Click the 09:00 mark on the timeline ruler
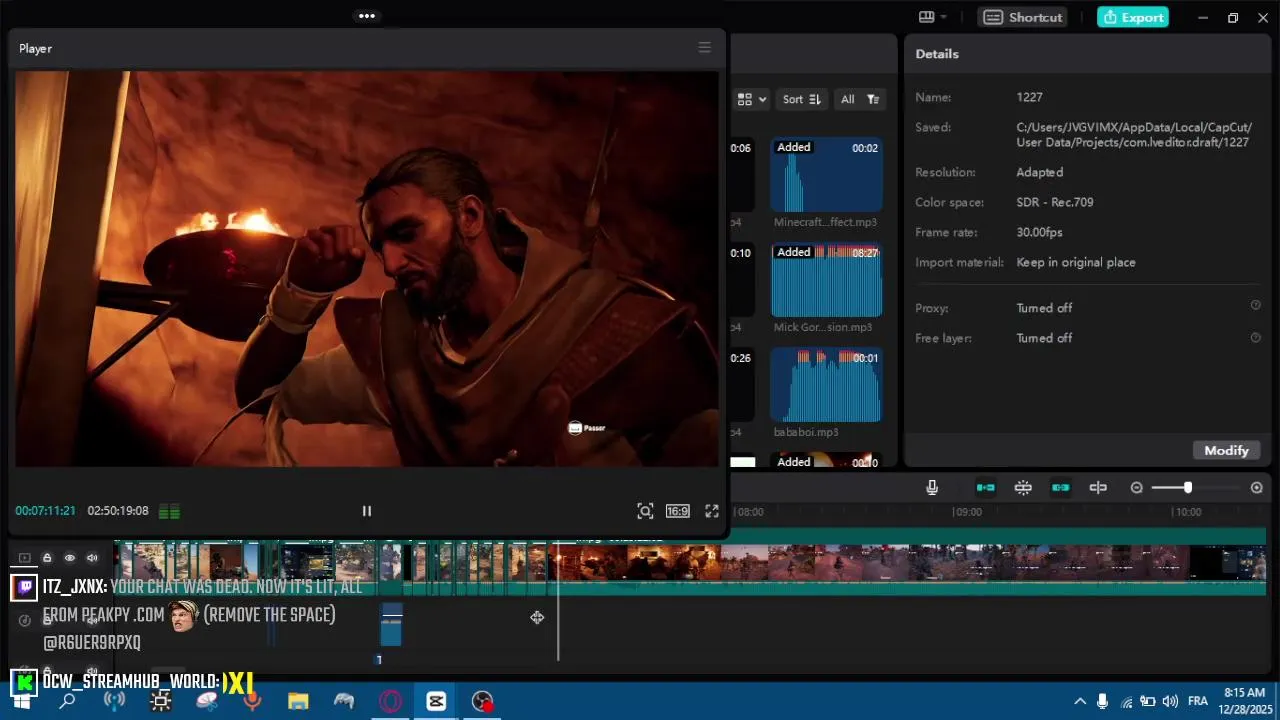1280x720 pixels. click(x=968, y=512)
